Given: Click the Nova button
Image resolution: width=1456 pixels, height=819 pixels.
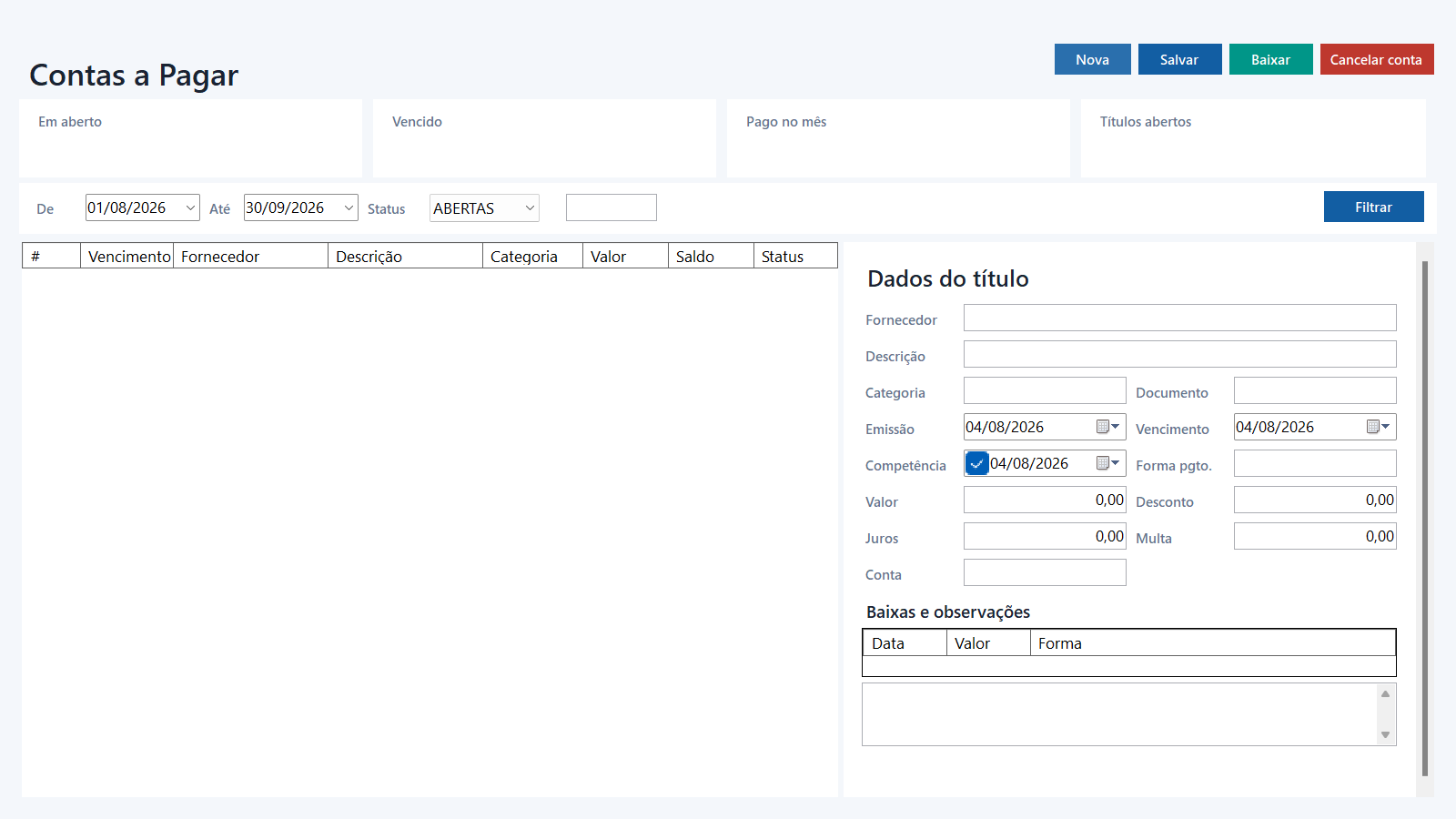Looking at the screenshot, I should point(1092,59).
